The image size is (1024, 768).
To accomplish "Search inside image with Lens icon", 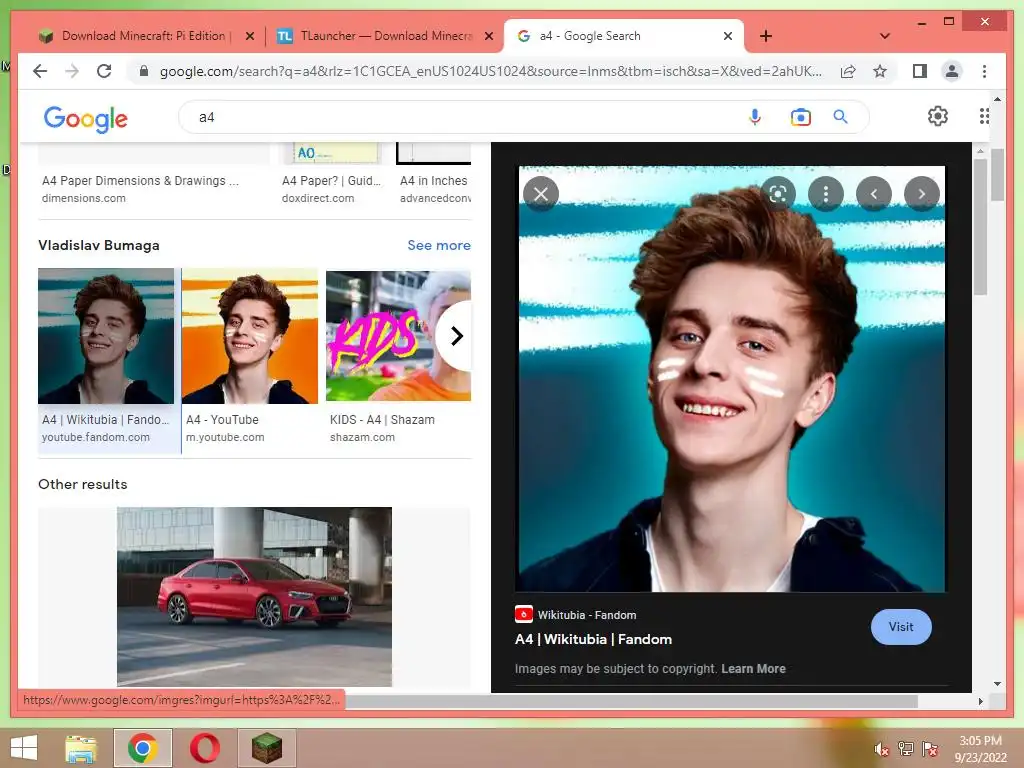I will pos(778,194).
